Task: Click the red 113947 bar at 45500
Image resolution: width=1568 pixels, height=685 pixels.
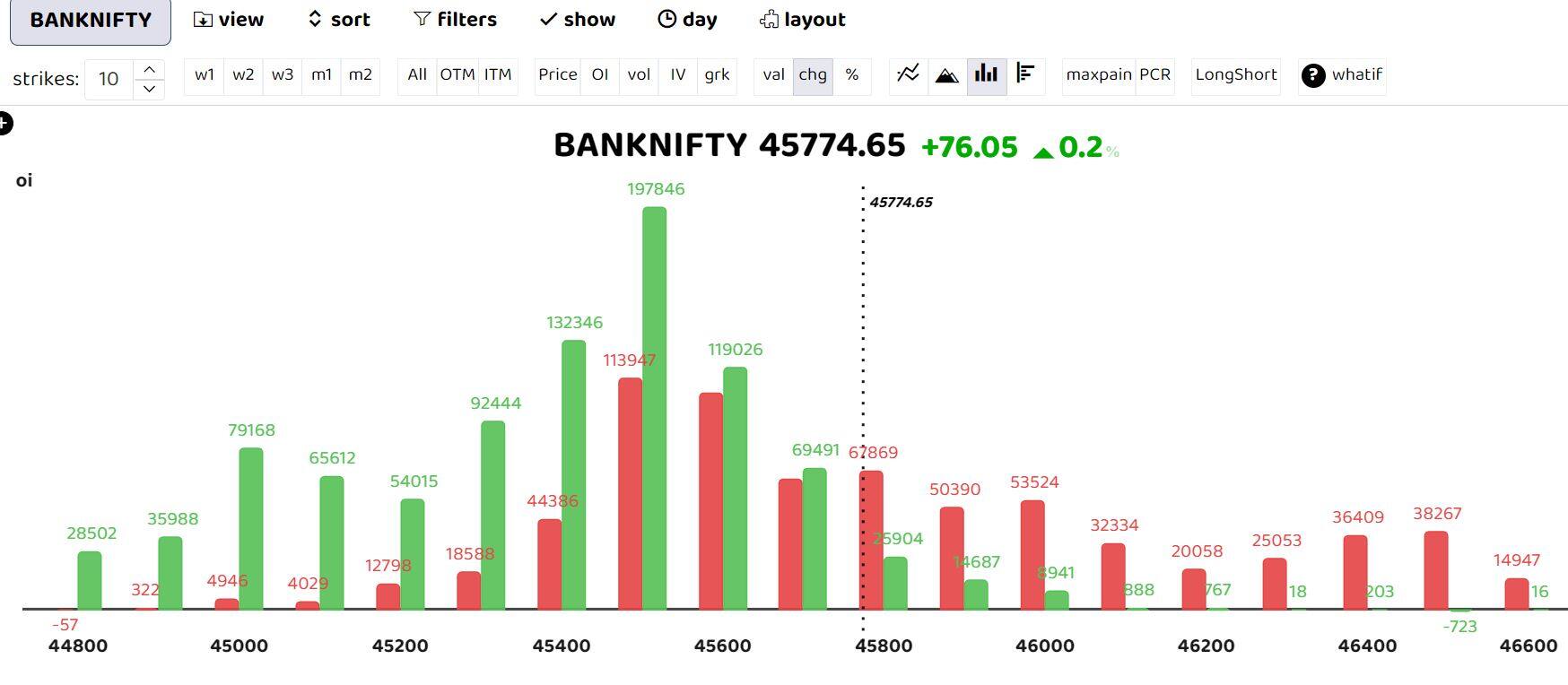Action: click(631, 494)
